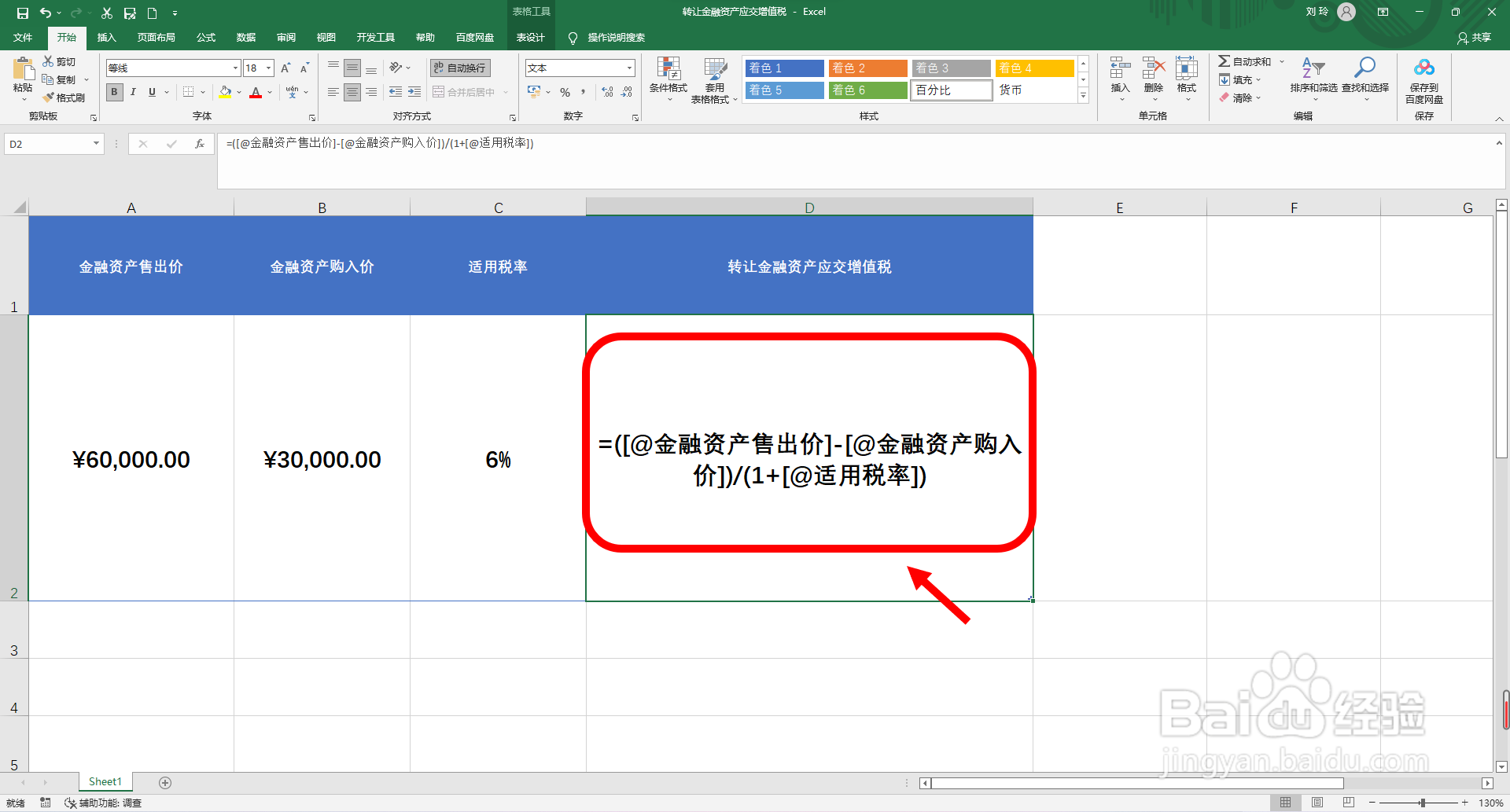Click the 共享 share button

pos(1474,38)
